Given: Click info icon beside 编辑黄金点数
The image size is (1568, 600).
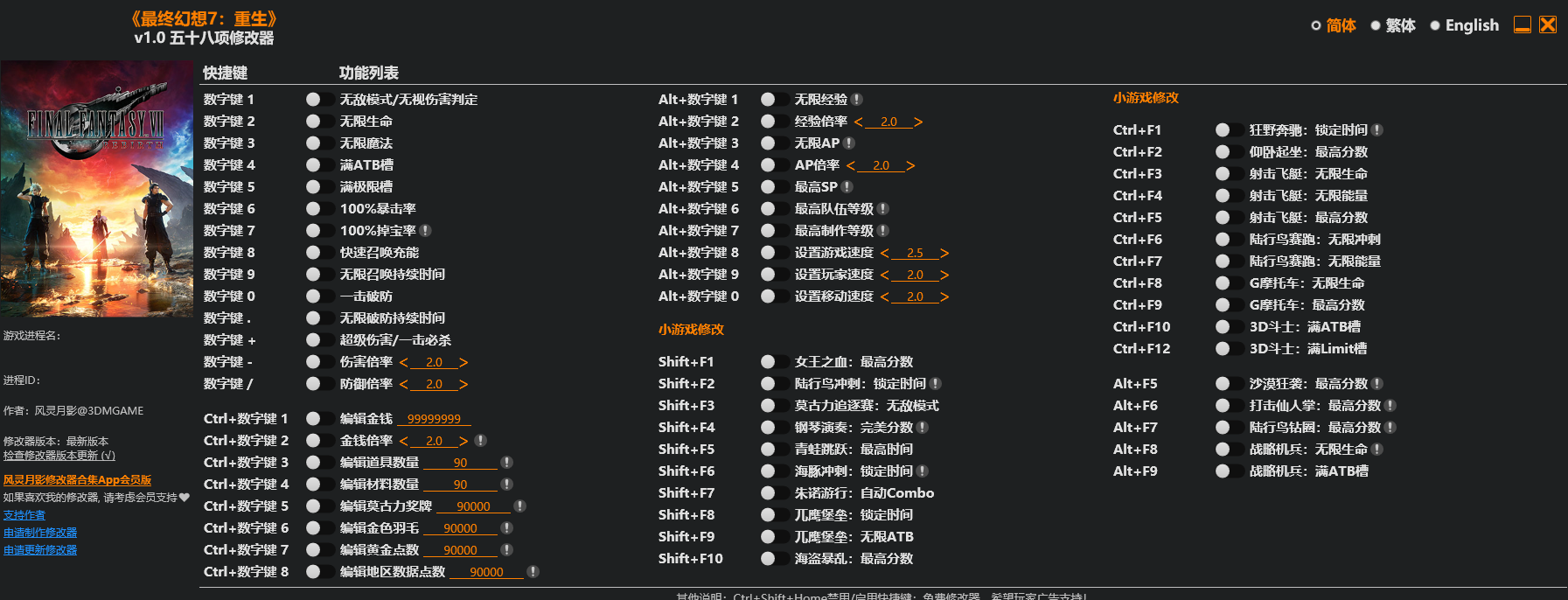Looking at the screenshot, I should coord(506,550).
